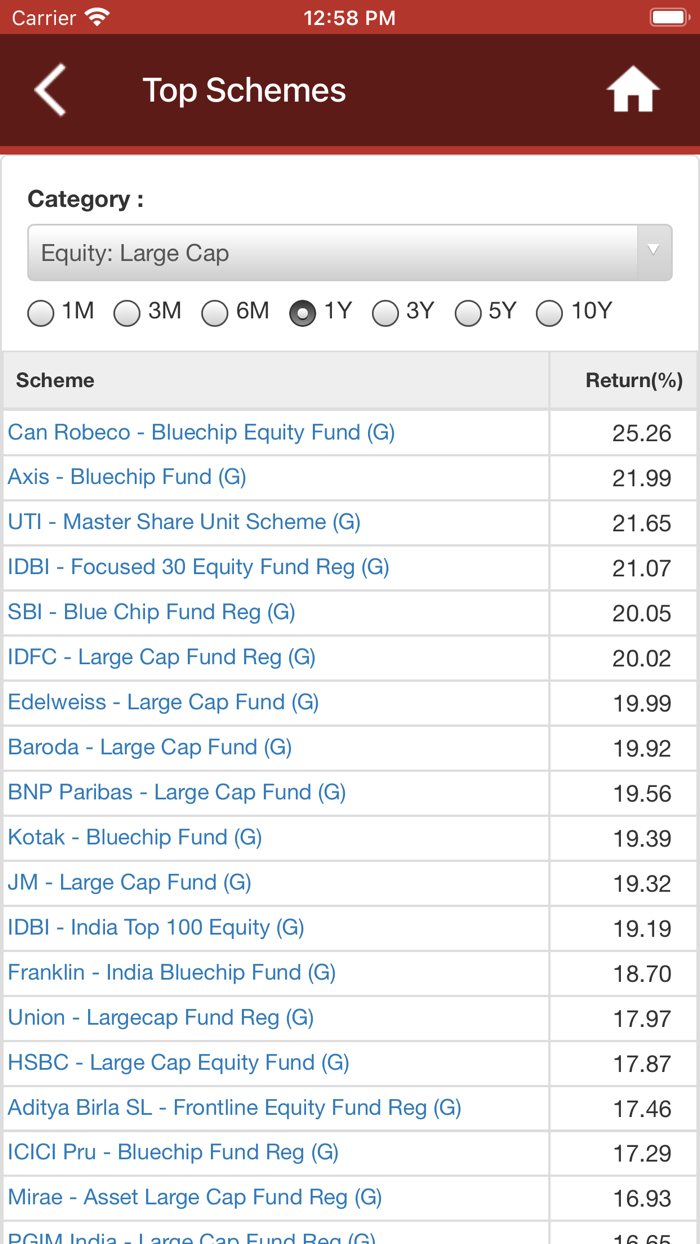
Task: Select the 3M return period
Action: point(127,313)
